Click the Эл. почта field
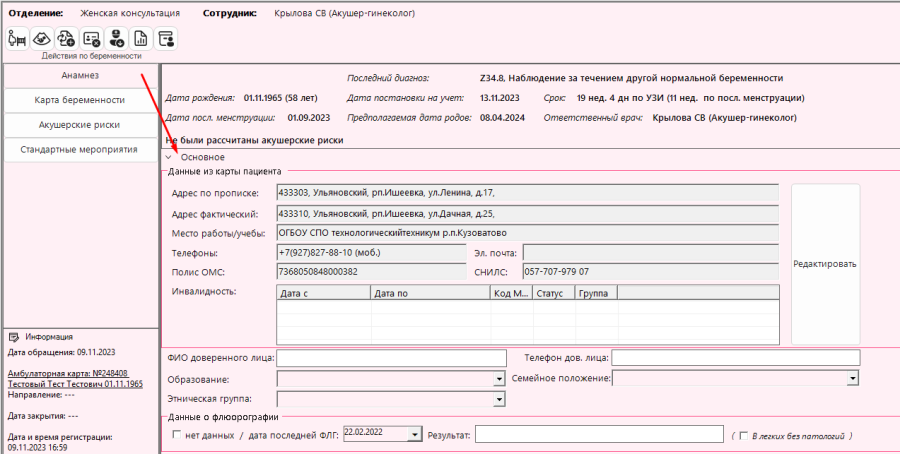The image size is (900, 454). (x=651, y=253)
